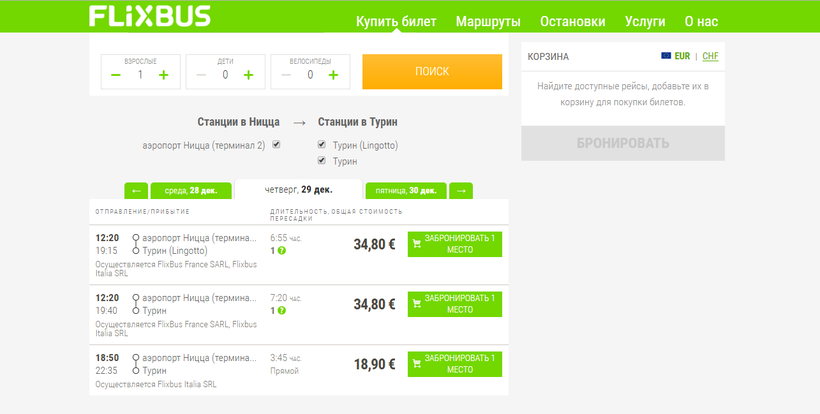Click the 18:50 departure time
This screenshot has height=414, width=820.
click(x=107, y=358)
